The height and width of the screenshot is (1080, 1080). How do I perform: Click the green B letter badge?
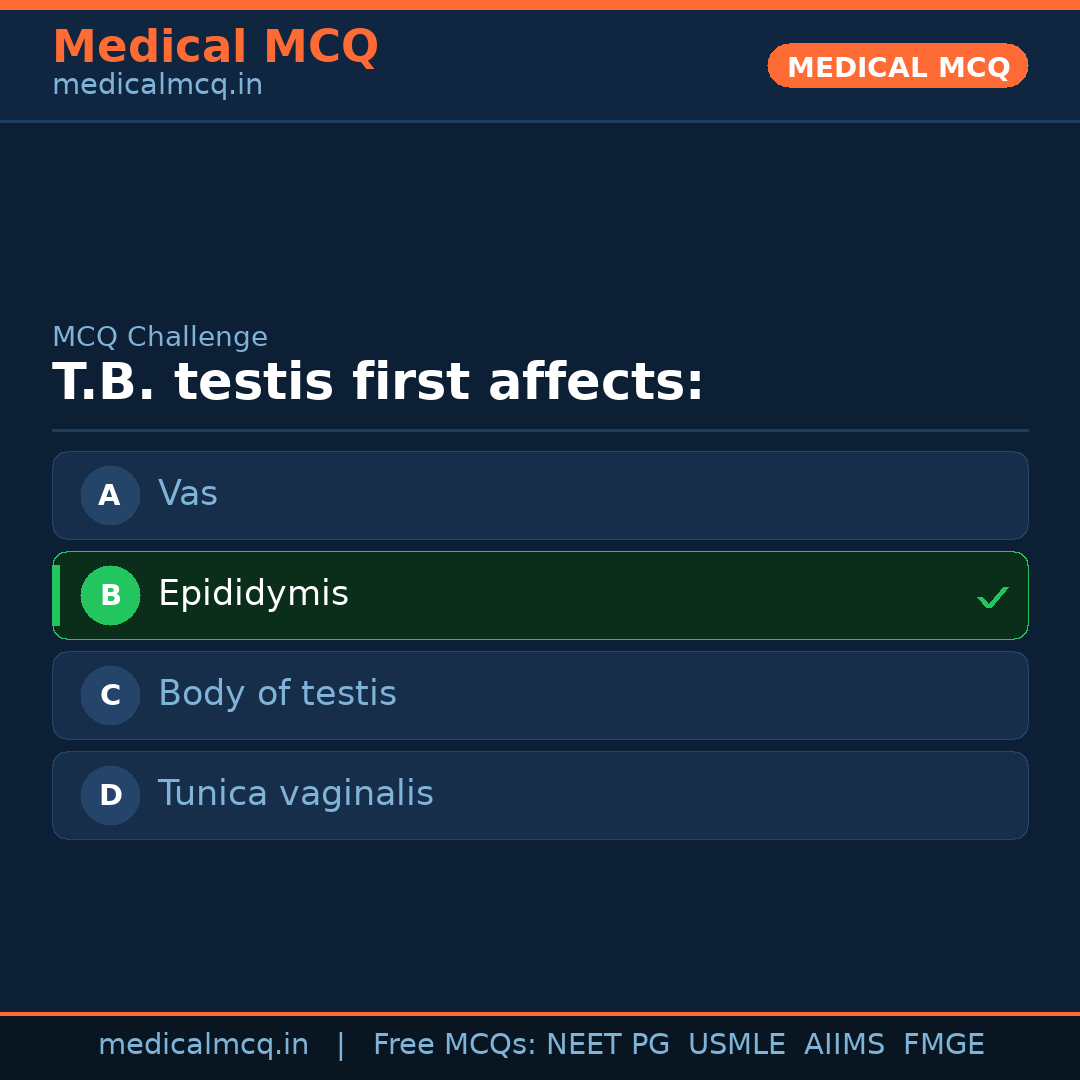110,595
